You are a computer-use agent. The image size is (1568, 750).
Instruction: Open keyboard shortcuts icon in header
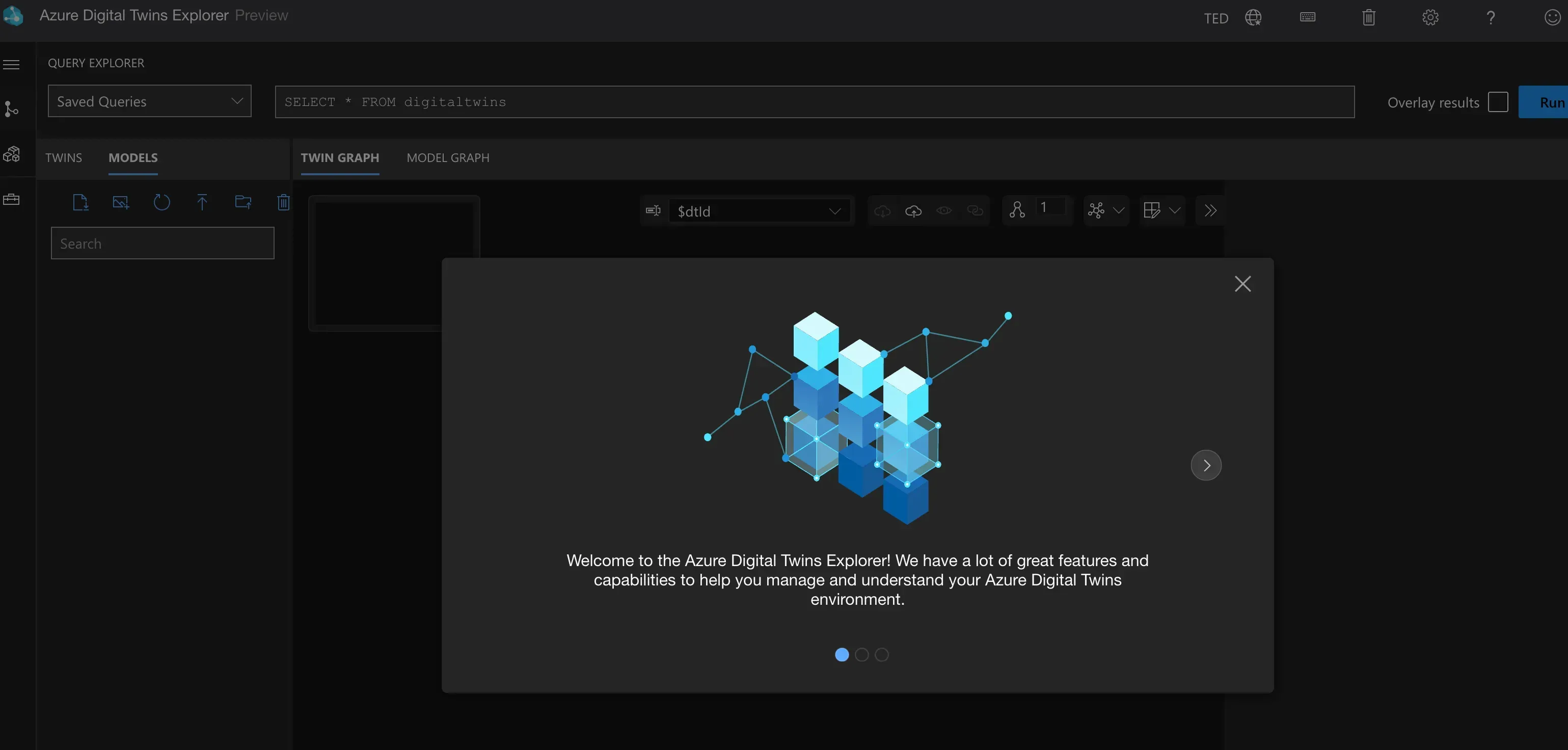[1308, 18]
